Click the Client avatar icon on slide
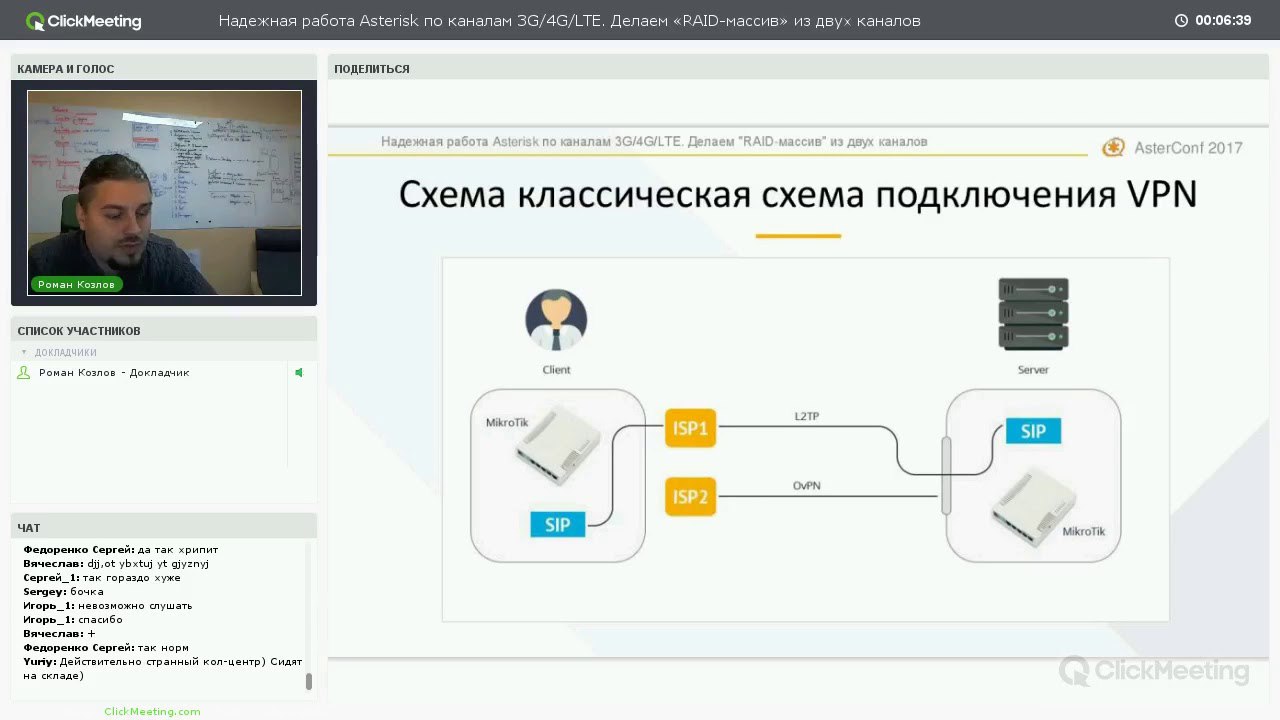 click(556, 320)
